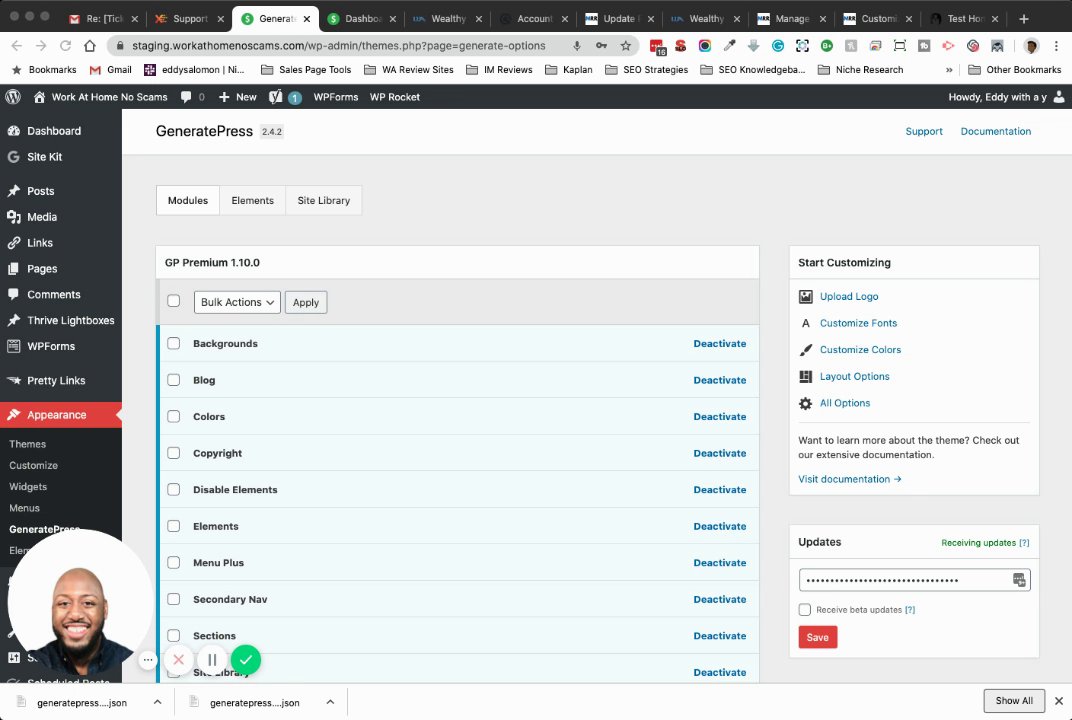
Task: Click the WordPress logo in admin bar
Action: tap(13, 97)
